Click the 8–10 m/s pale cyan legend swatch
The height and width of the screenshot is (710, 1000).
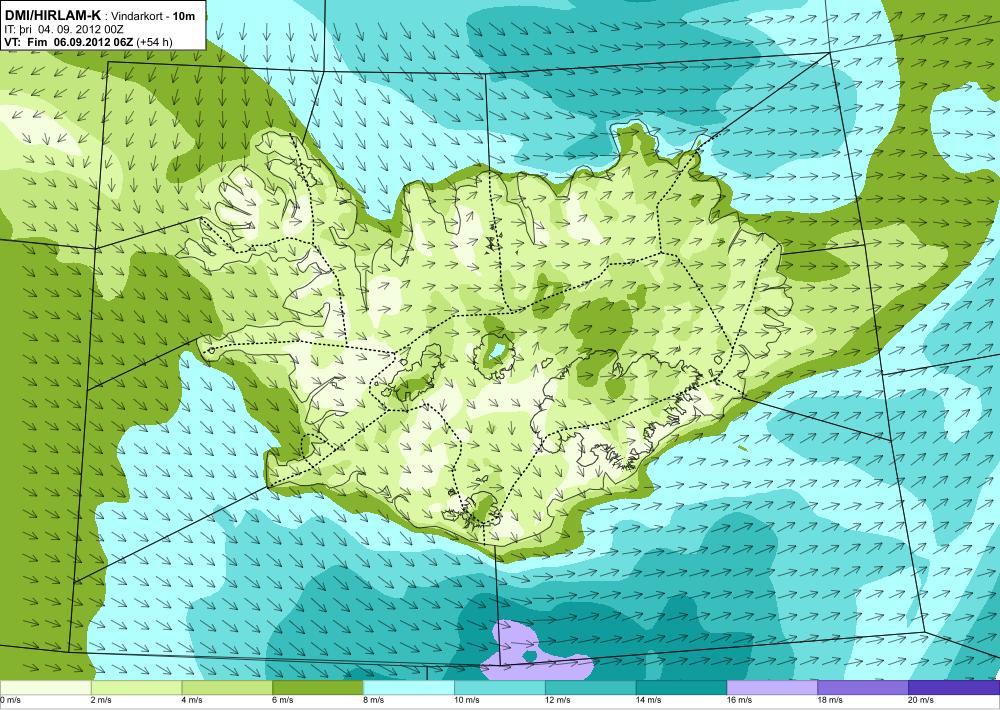coord(409,688)
